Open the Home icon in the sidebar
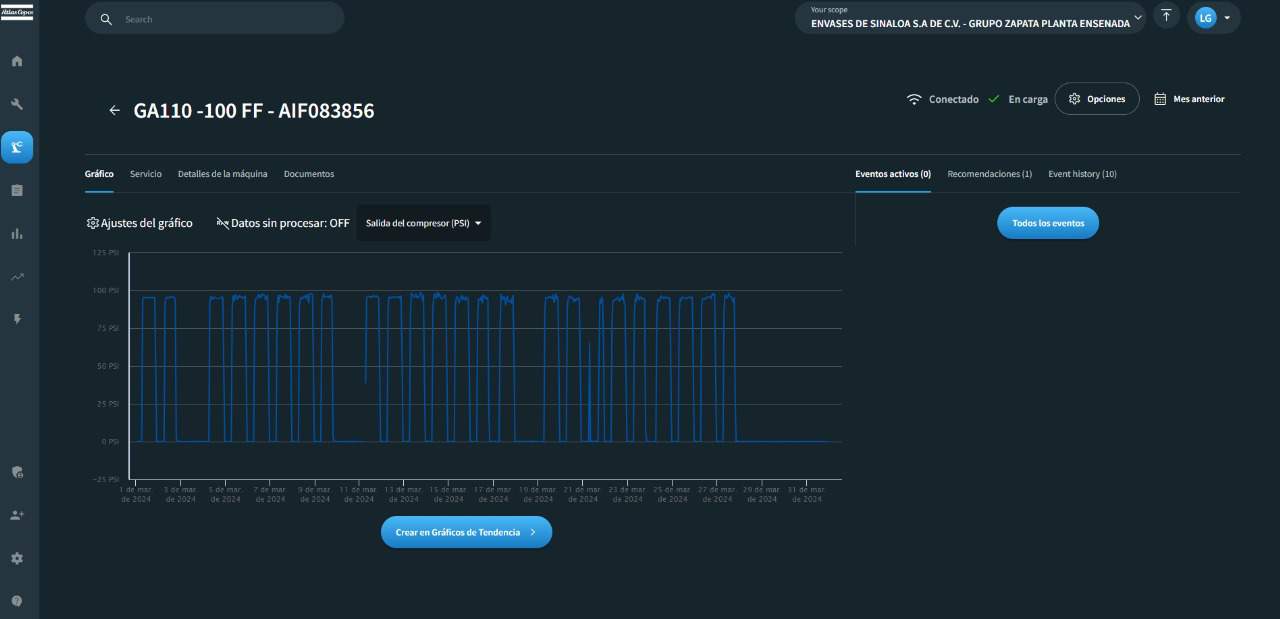Screen dimensions: 1280x619 [17, 61]
